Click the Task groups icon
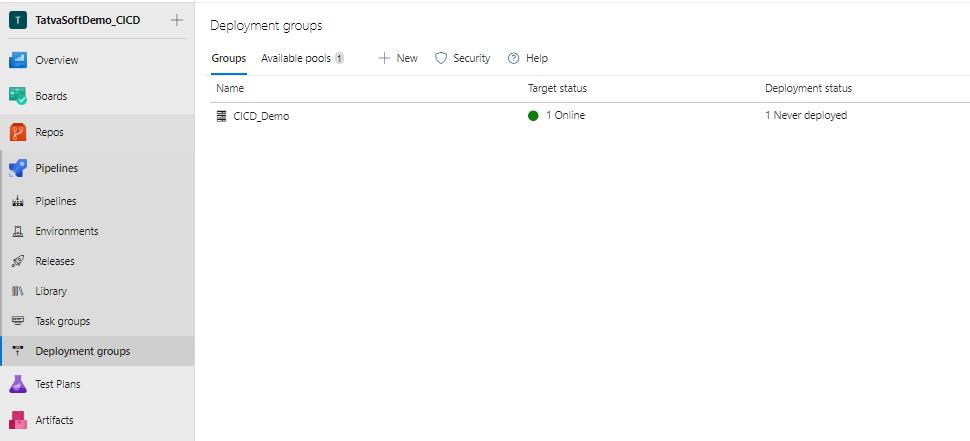970x441 pixels. (18, 320)
